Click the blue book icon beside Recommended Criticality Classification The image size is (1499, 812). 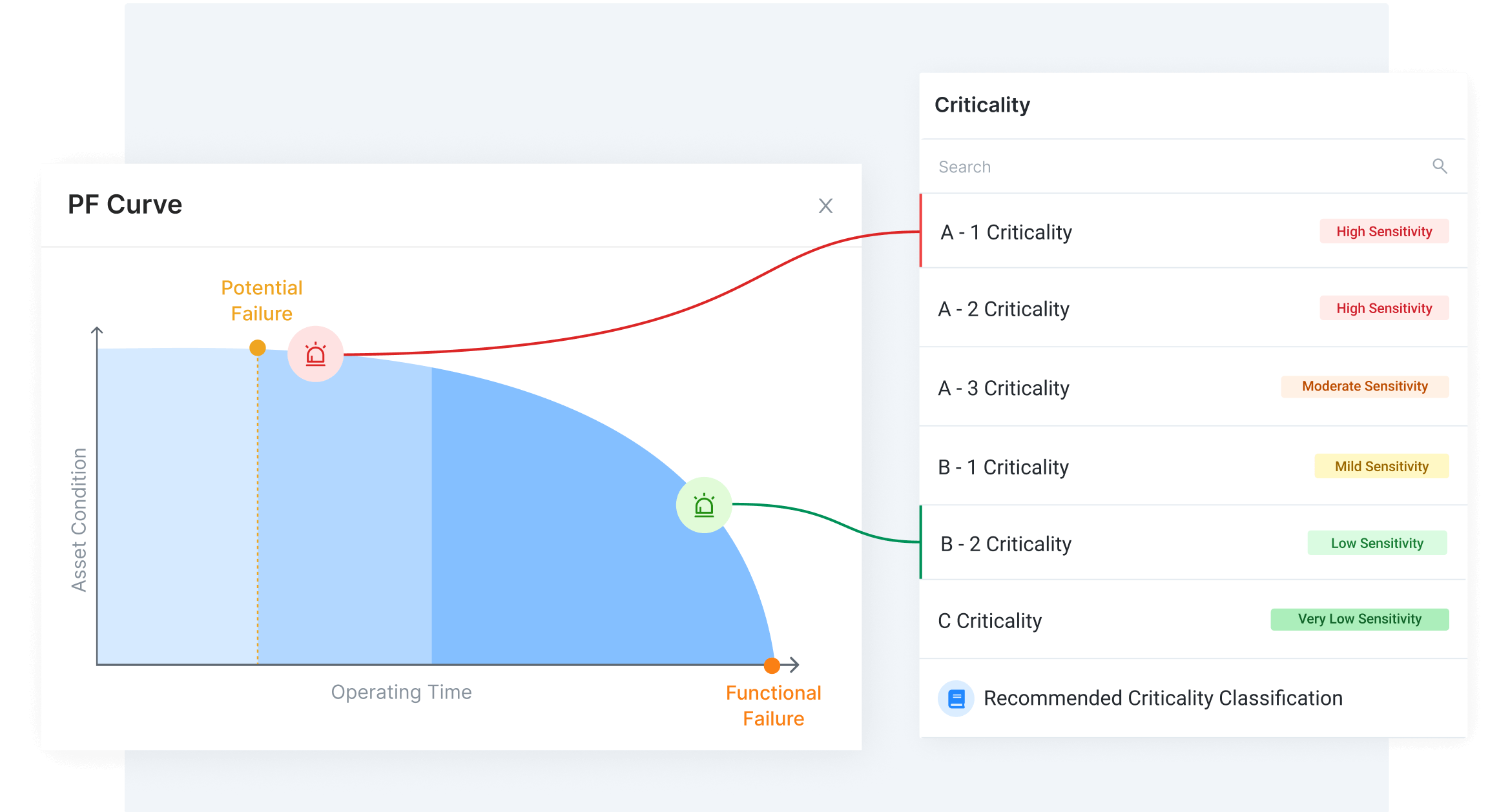956,698
